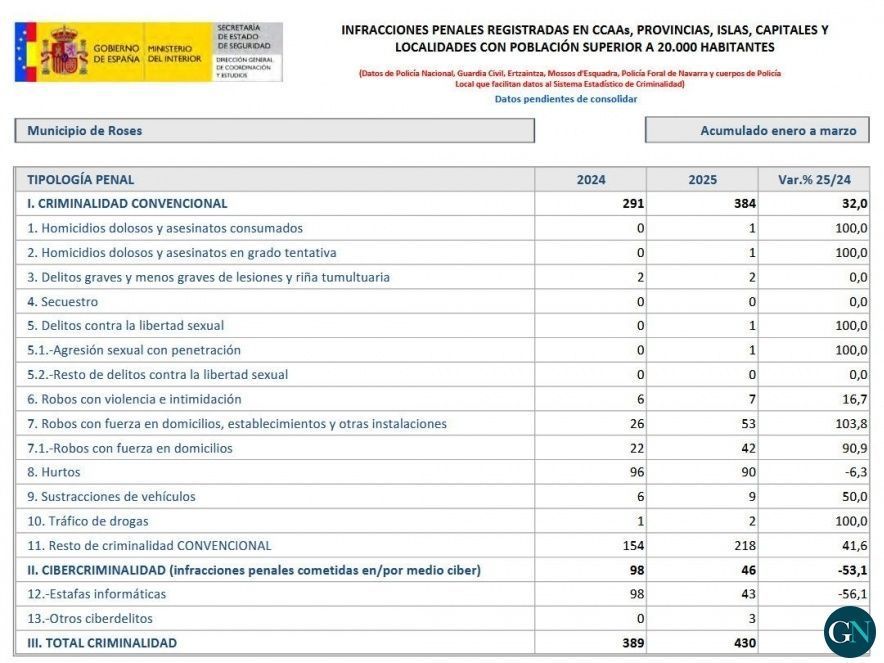Image resolution: width=884 pixels, height=663 pixels.
Task: Select '10. Tráfico de drogas' row label
Action: pyautogui.click(x=87, y=521)
